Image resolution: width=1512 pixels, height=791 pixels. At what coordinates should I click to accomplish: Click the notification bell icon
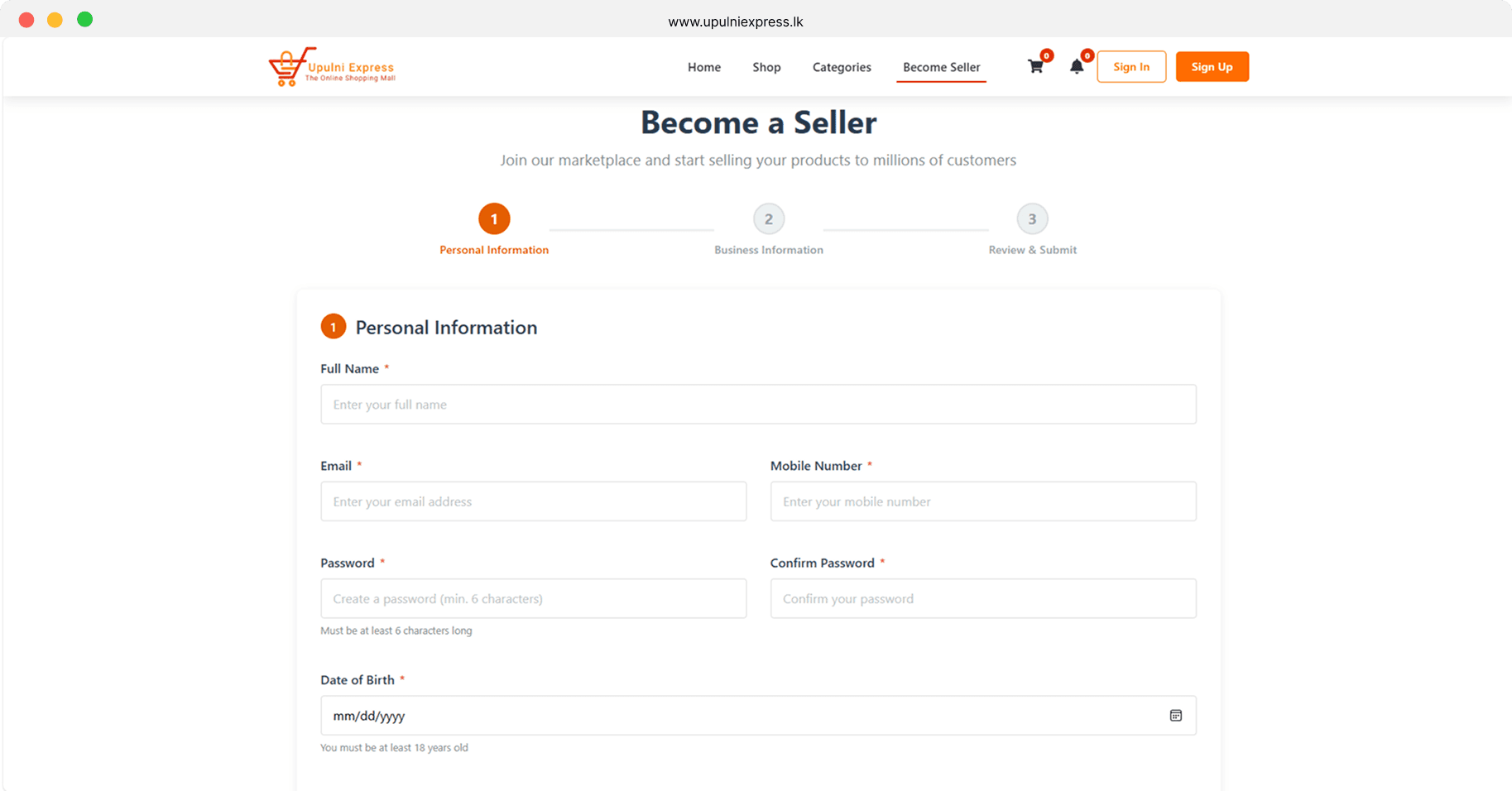1077,66
